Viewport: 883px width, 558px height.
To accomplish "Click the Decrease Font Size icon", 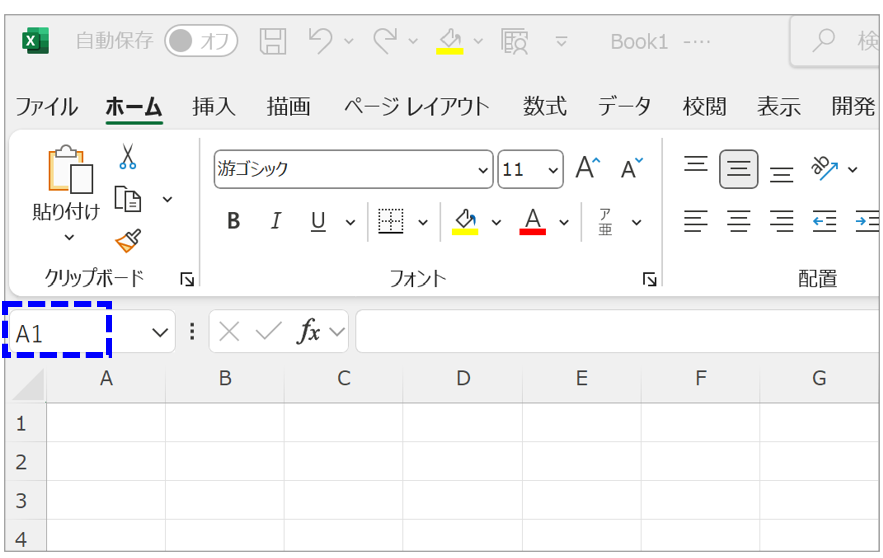I will pyautogui.click(x=632, y=168).
